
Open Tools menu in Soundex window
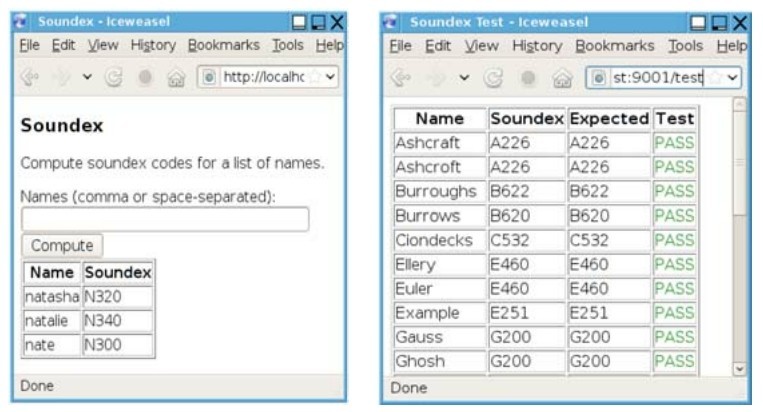click(x=288, y=45)
